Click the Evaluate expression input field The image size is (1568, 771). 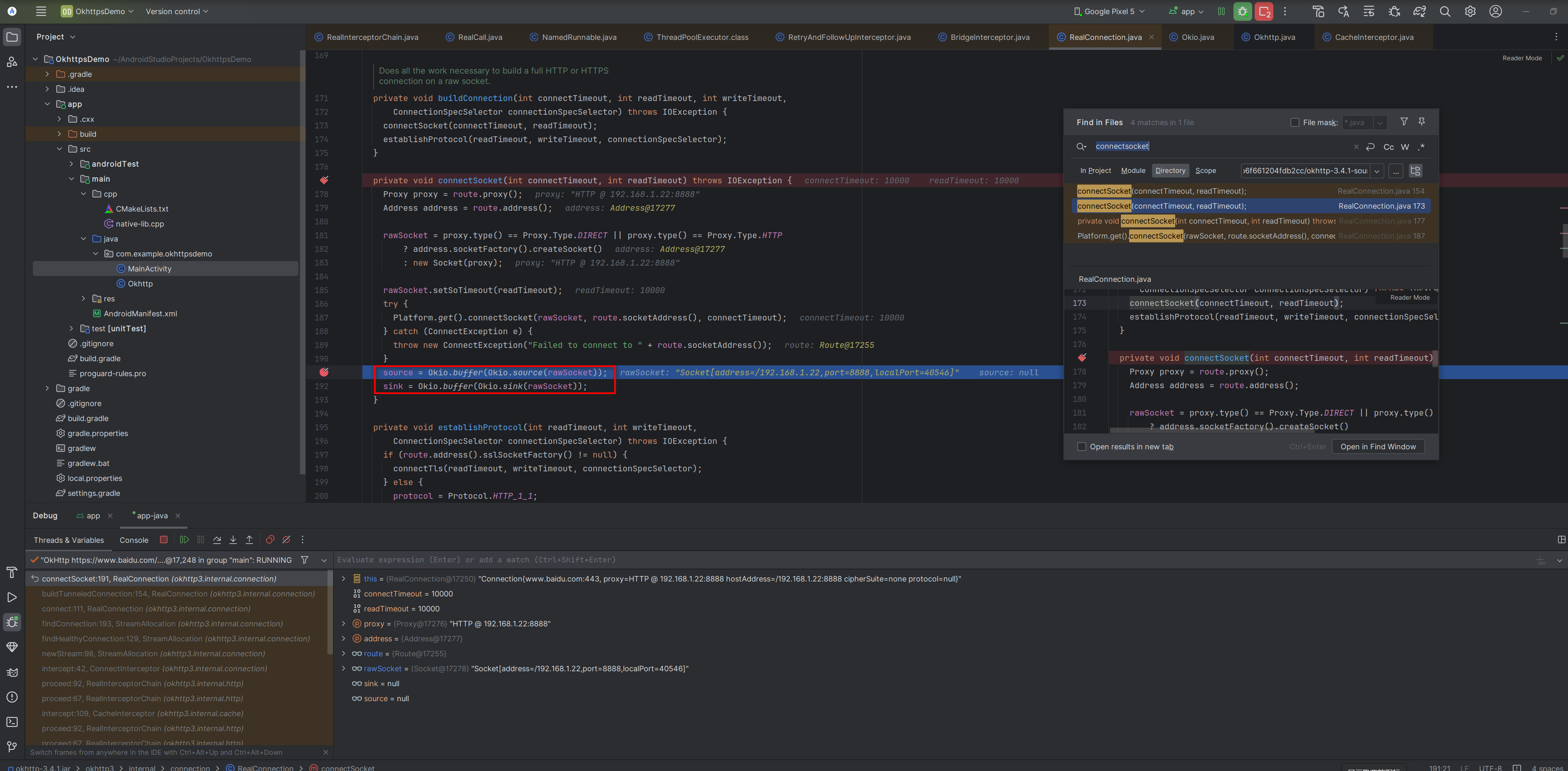coord(931,560)
